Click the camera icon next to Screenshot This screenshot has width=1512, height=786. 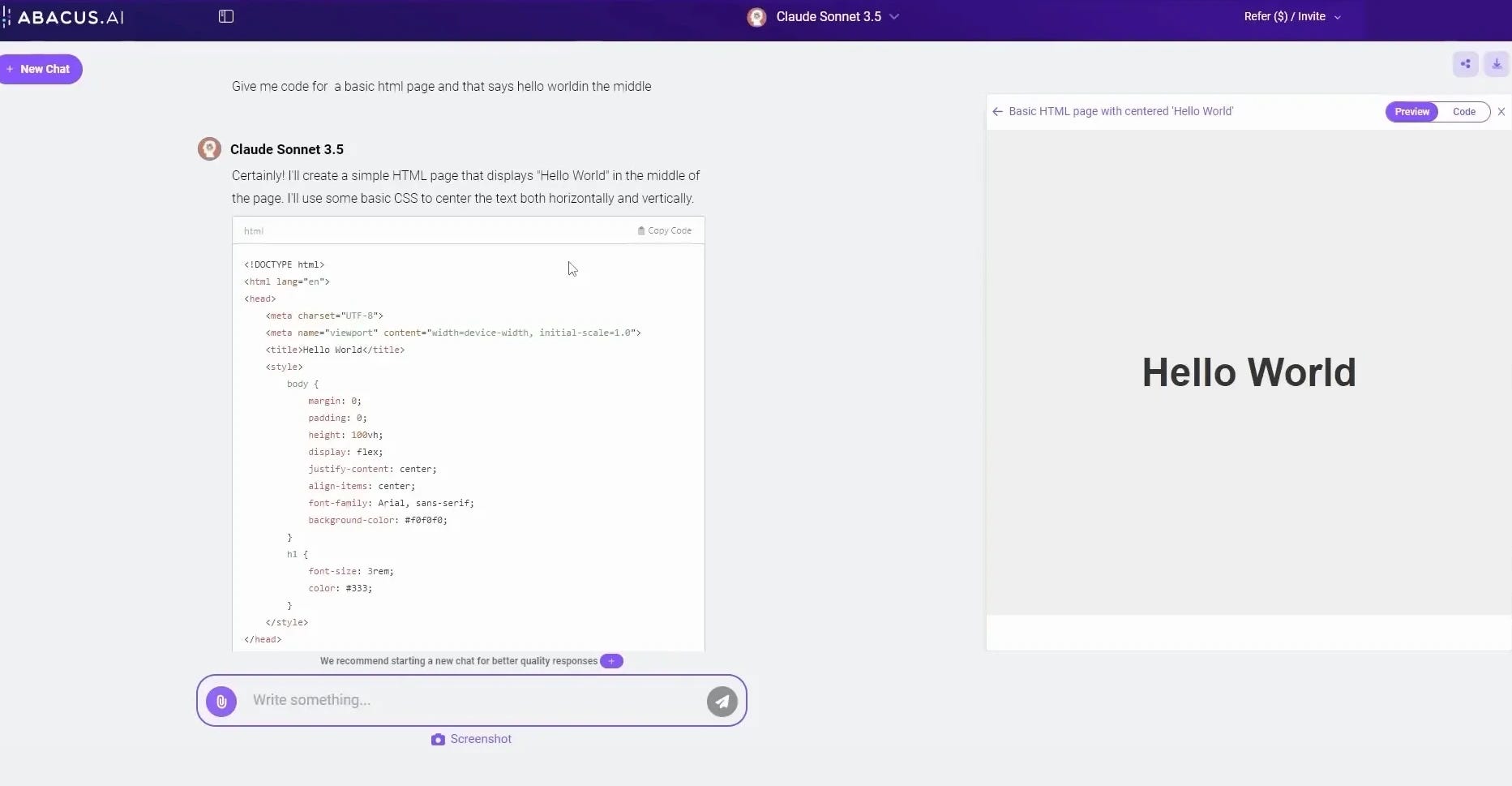pyautogui.click(x=438, y=740)
